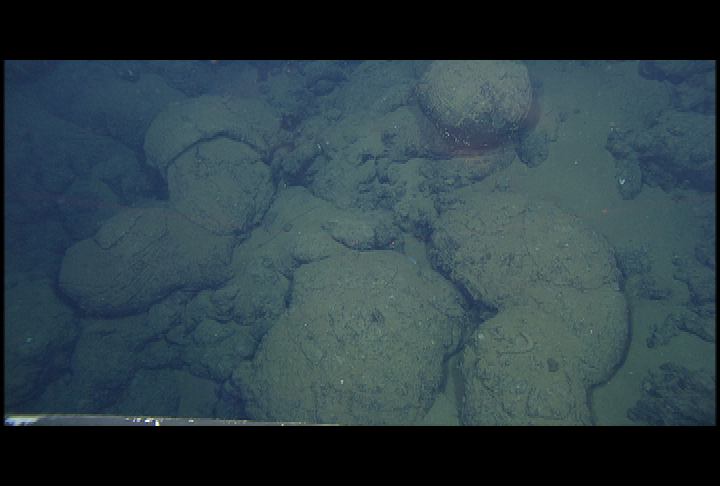Click the underwater video frame image
720x486 pixels.
click(x=360, y=243)
